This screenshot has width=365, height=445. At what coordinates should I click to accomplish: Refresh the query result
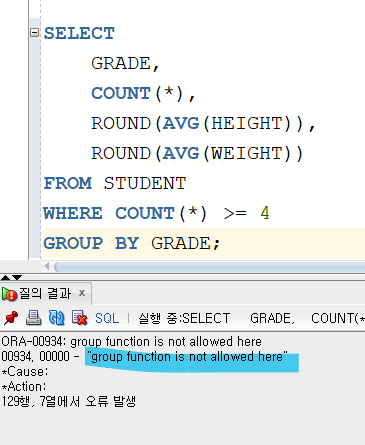point(56,318)
